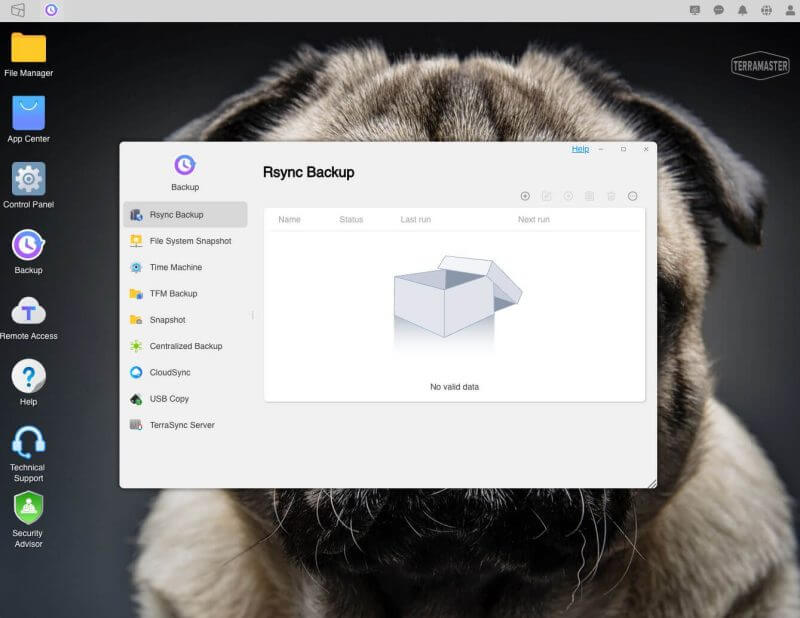800x618 pixels.
Task: Click the circular icon between edit and grid icons
Action: [568, 196]
